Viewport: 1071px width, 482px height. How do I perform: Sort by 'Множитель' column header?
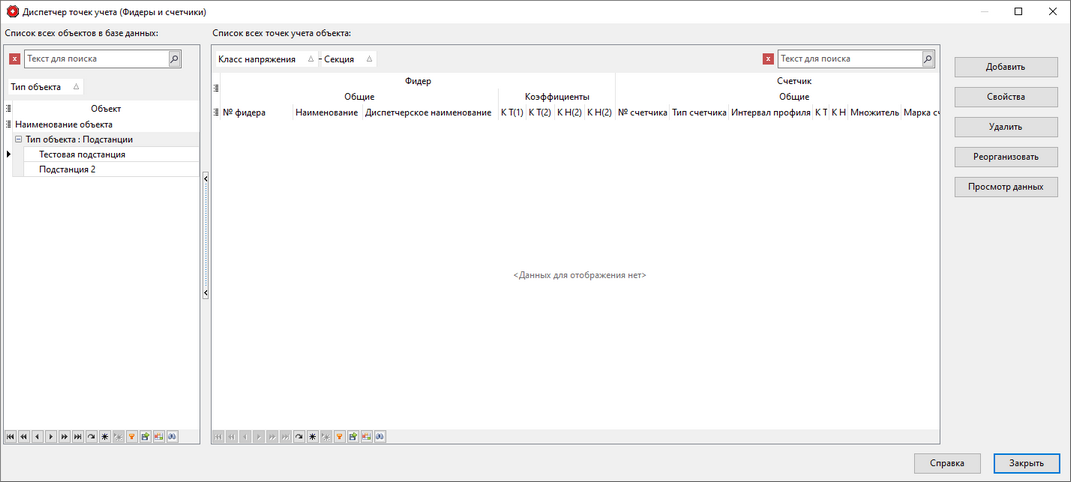click(874, 113)
